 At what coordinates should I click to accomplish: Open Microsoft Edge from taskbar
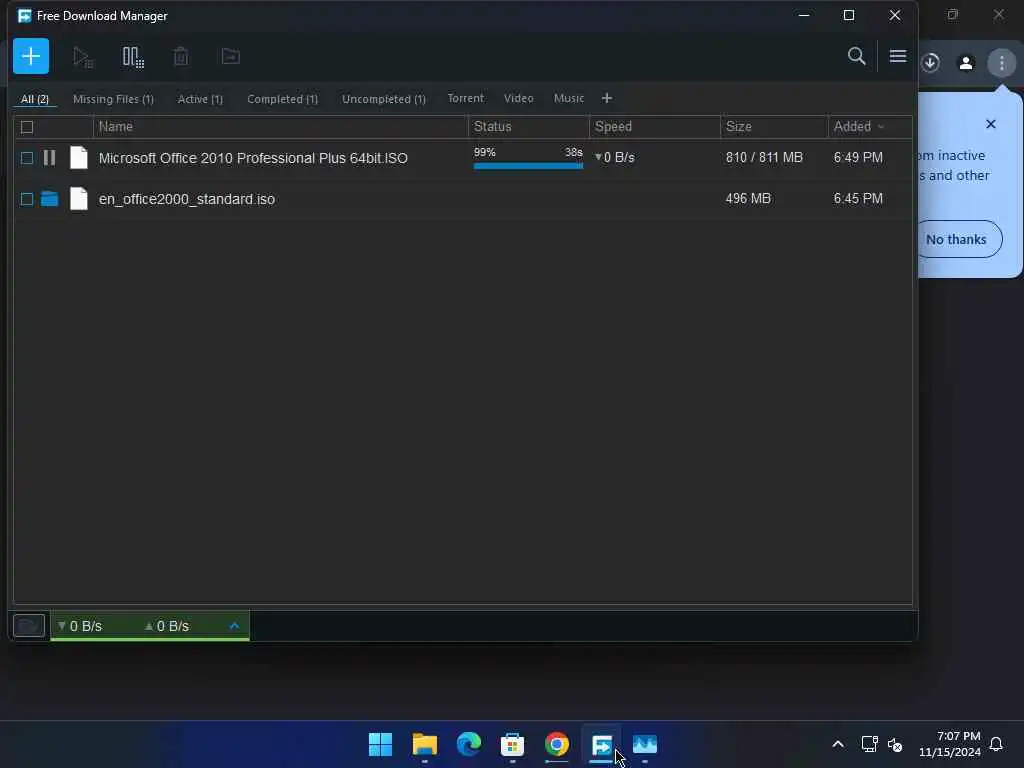(x=468, y=744)
